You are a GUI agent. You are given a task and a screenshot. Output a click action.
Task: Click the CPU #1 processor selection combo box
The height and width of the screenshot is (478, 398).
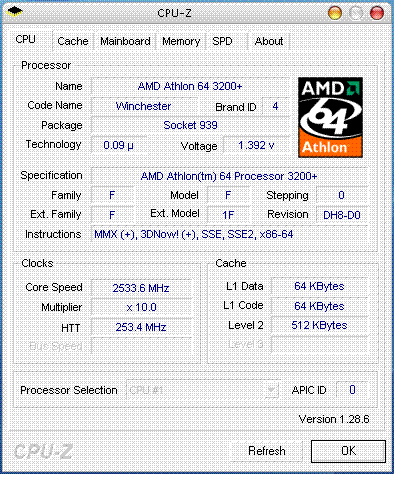[x=202, y=389]
